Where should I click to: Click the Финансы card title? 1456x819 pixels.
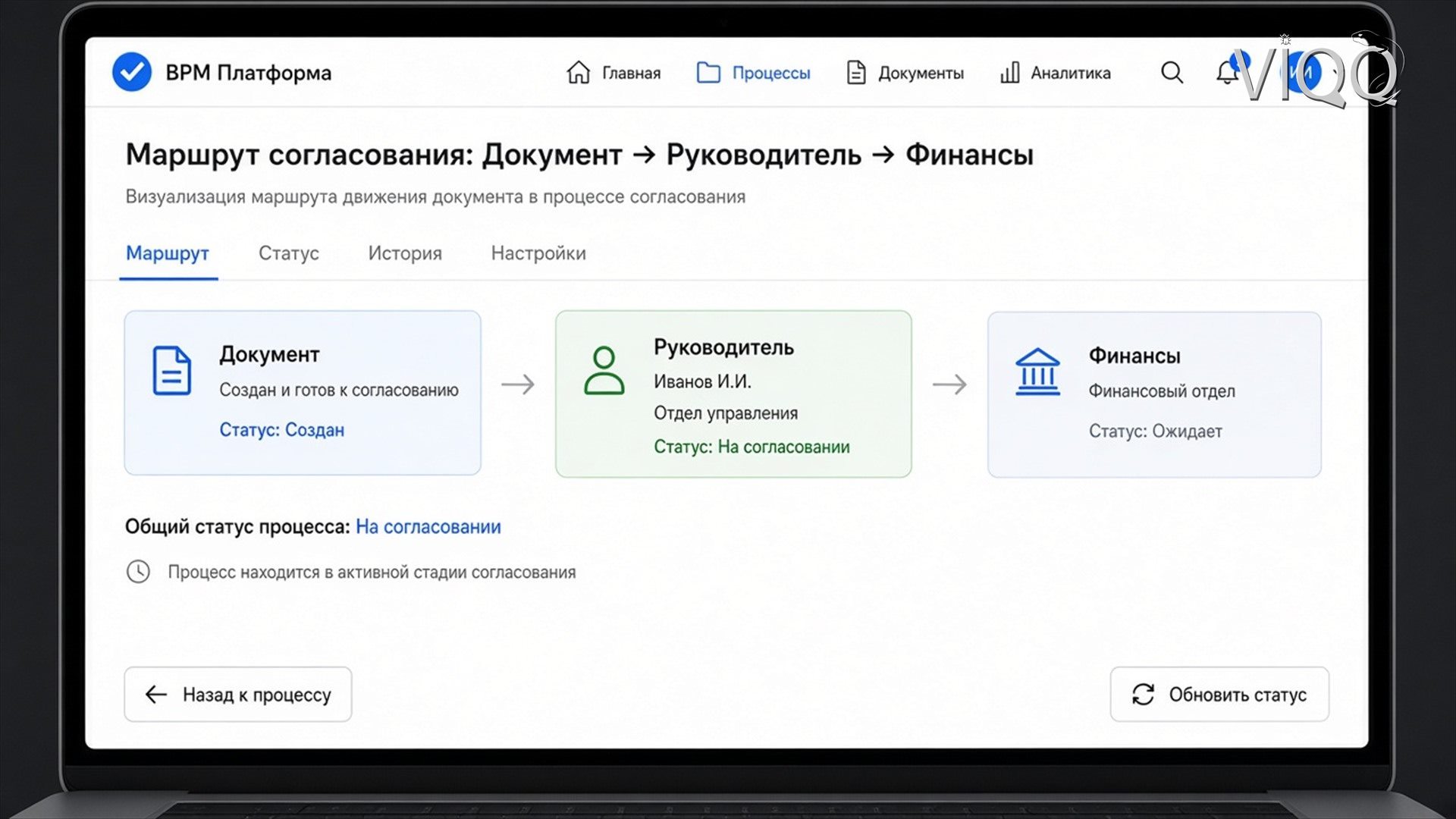pos(1134,356)
